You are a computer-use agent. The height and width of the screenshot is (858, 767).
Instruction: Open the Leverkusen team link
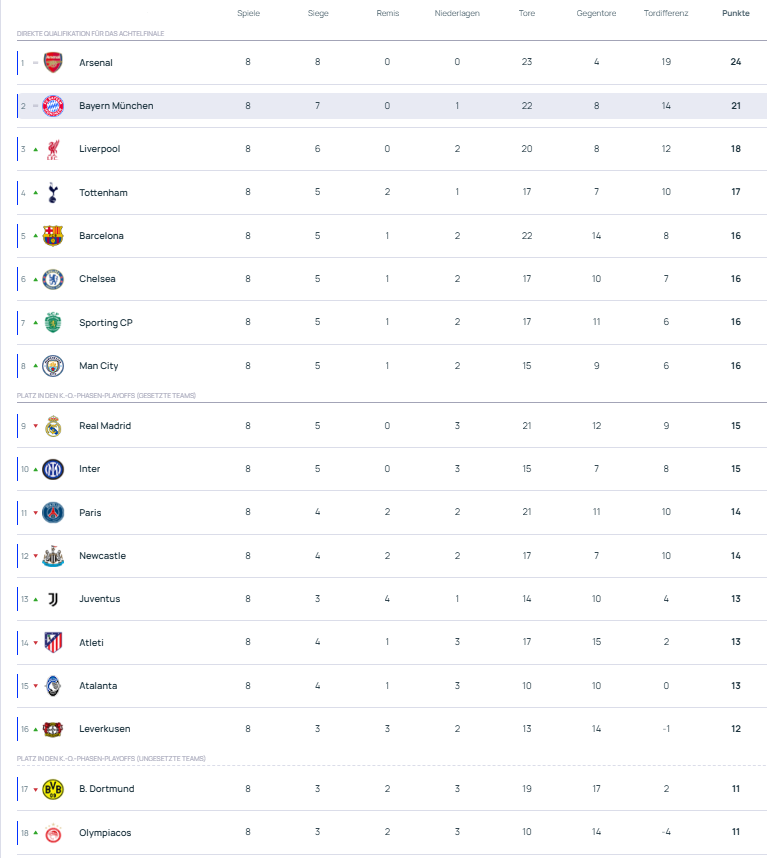[x=104, y=729]
